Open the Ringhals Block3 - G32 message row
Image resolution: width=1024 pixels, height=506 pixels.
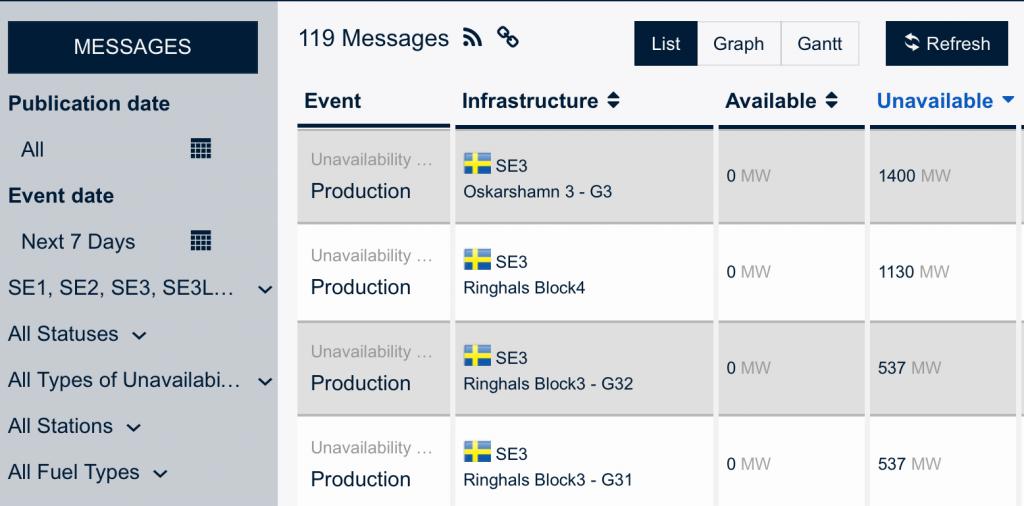tap(660, 367)
